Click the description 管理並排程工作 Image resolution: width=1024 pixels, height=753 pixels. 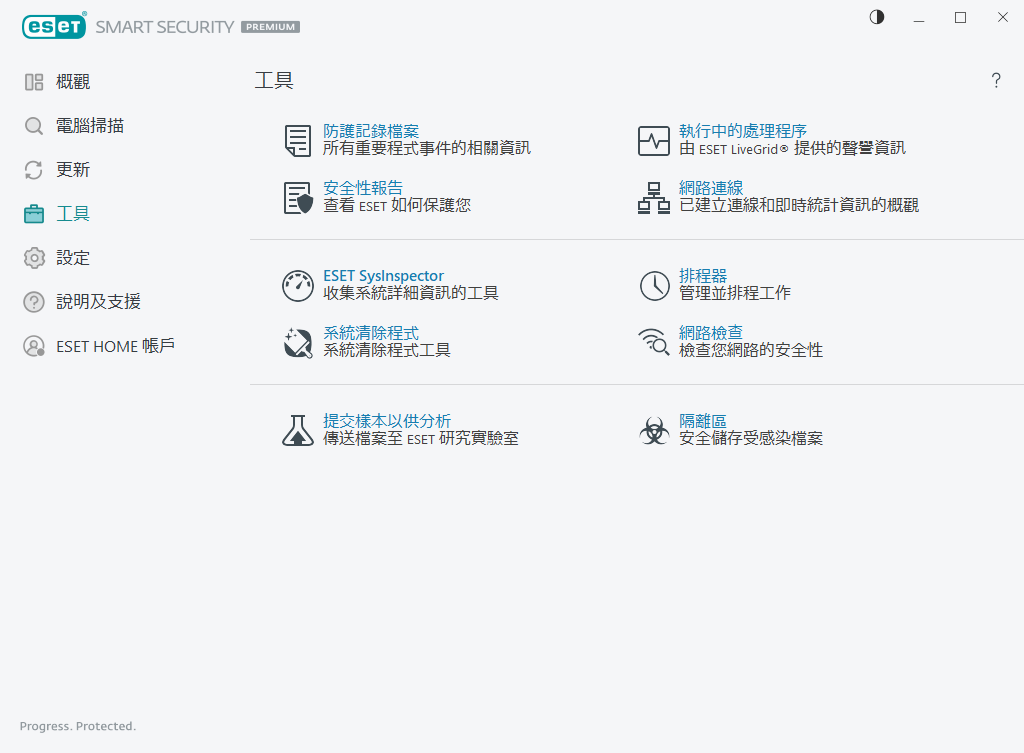[735, 293]
